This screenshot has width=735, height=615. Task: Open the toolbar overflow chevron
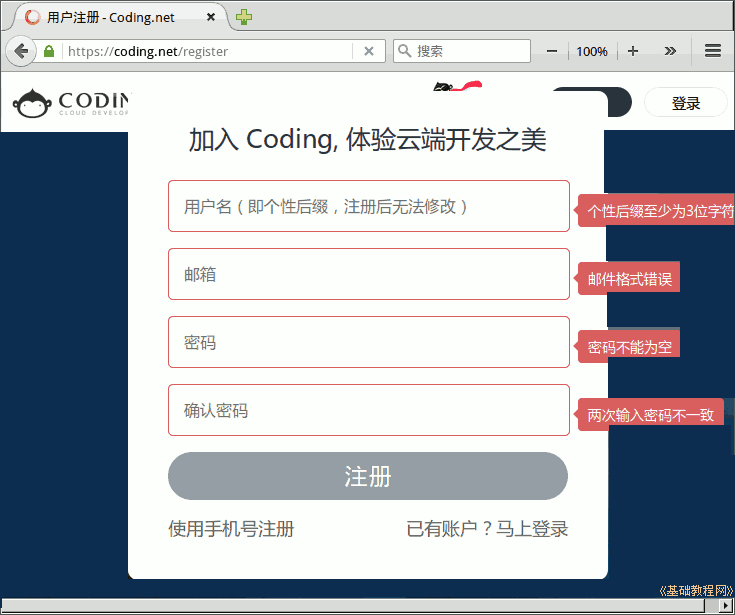point(670,51)
